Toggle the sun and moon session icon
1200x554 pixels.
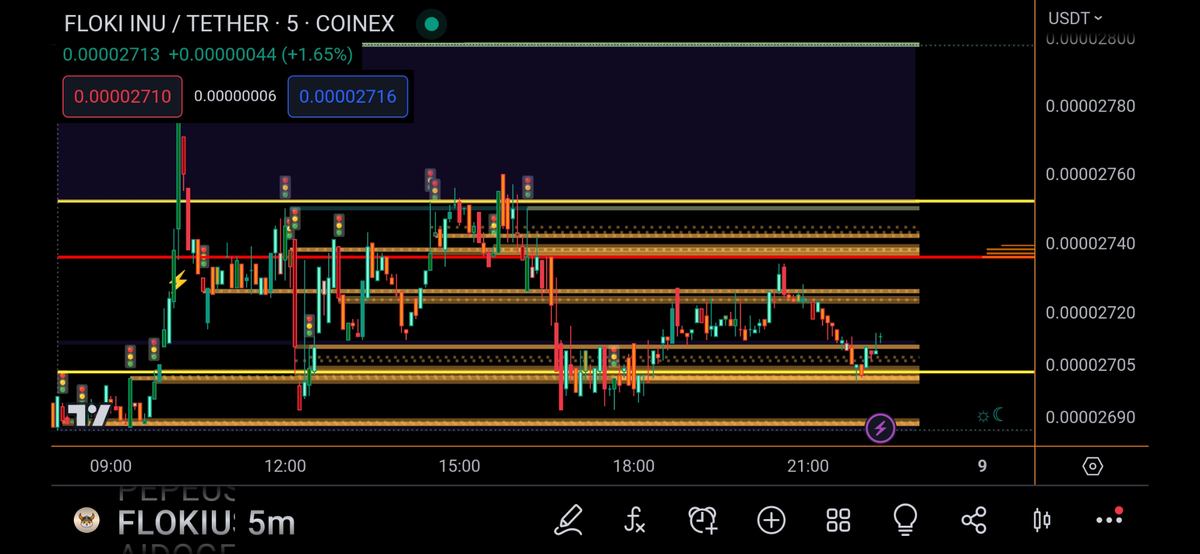989,416
